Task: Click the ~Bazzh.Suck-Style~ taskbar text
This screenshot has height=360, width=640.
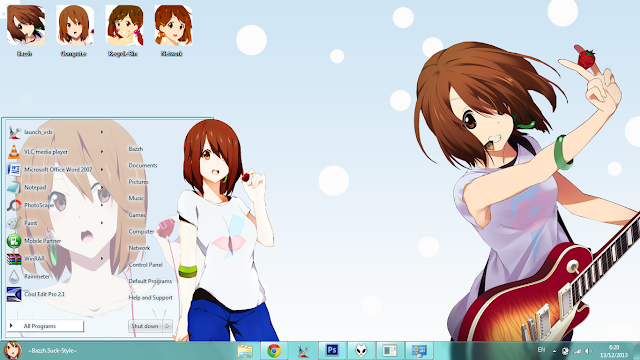Action: [52, 351]
